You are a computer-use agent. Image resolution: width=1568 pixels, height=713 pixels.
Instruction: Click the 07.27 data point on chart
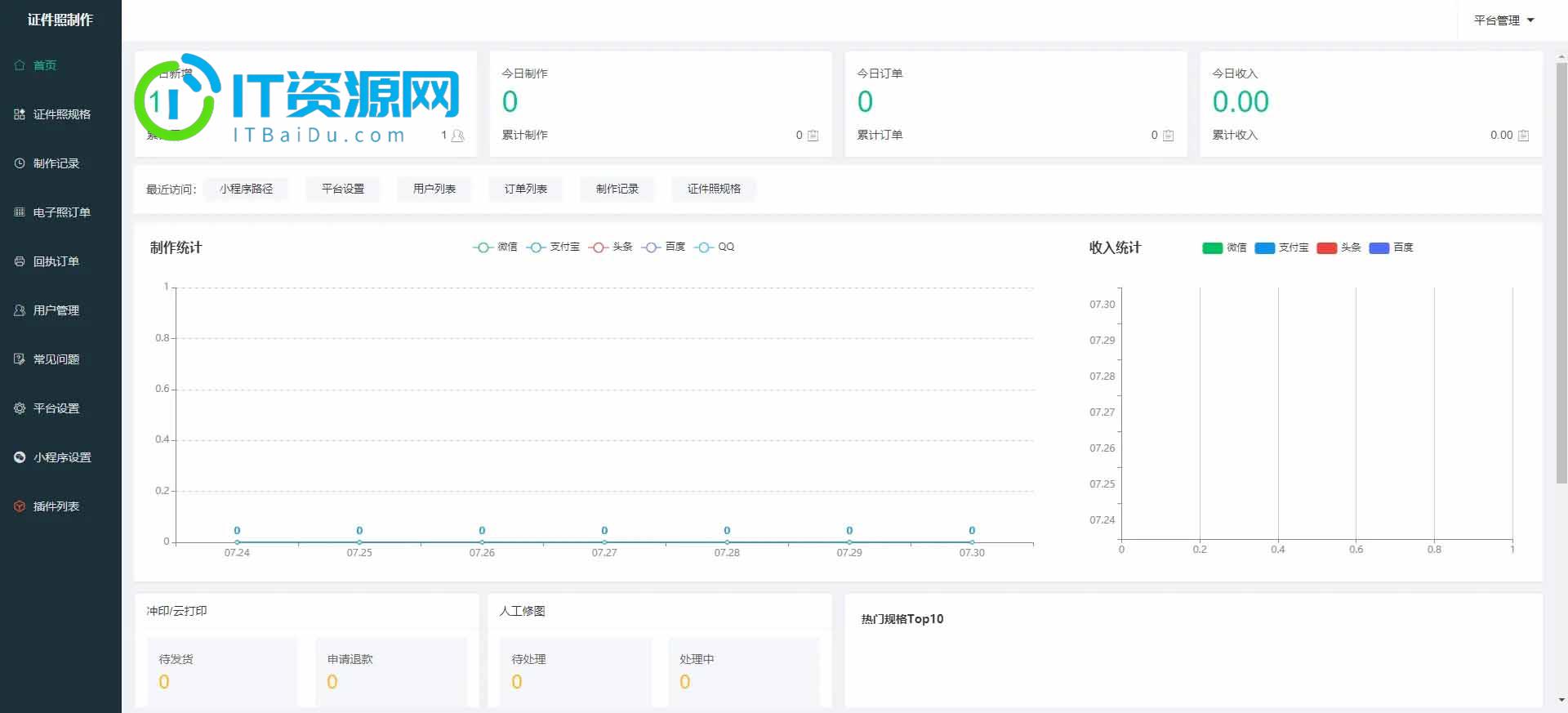(604, 541)
